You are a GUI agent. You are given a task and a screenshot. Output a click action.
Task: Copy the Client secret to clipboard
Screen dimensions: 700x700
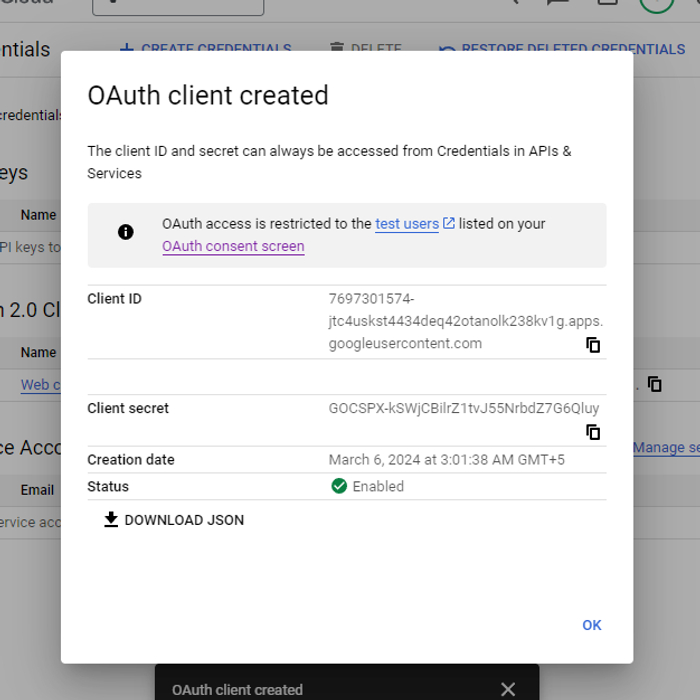(x=593, y=432)
